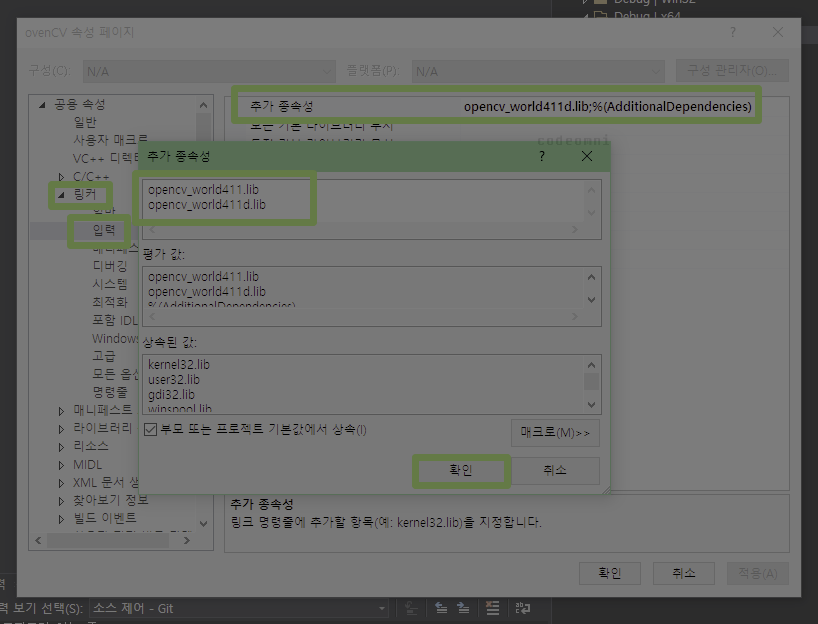Click the clear all lines icon in output toolbar
Screen dimensions: 818x624
pos(492,608)
